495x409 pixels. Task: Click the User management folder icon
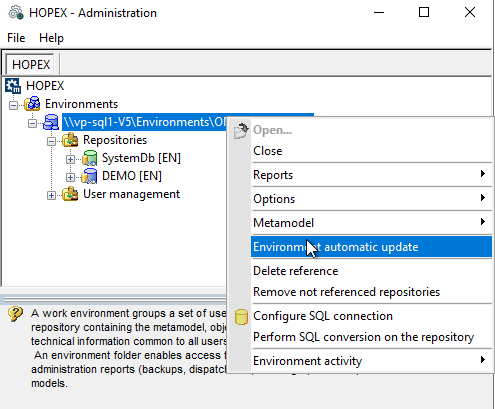(70, 194)
